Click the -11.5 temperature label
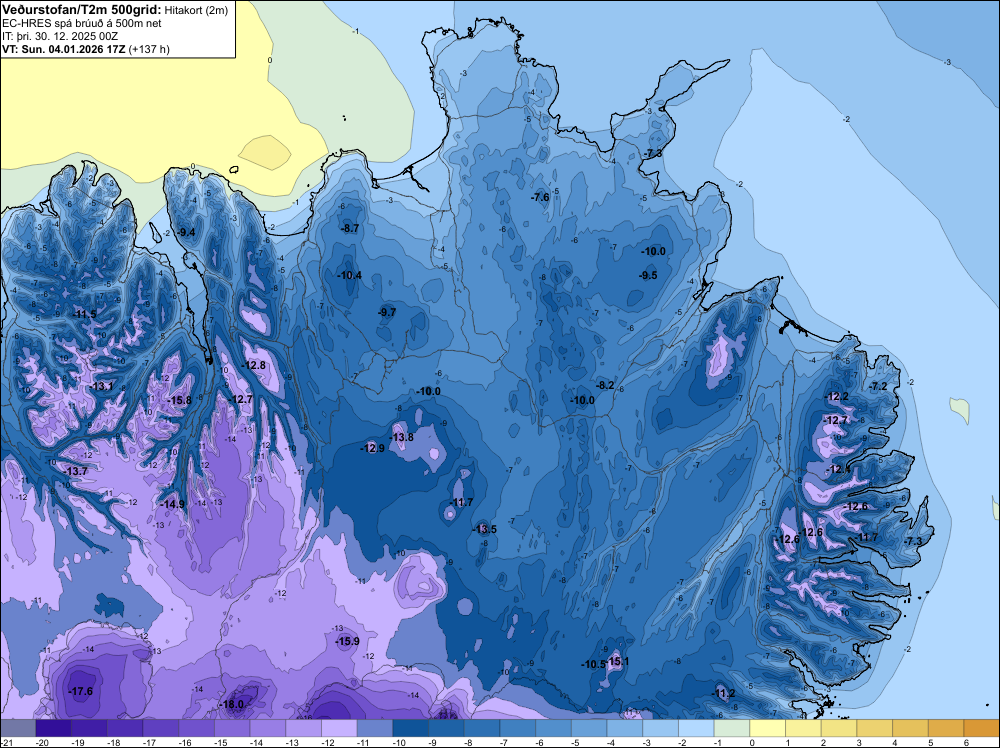Image resolution: width=1000 pixels, height=748 pixels. pos(85,314)
